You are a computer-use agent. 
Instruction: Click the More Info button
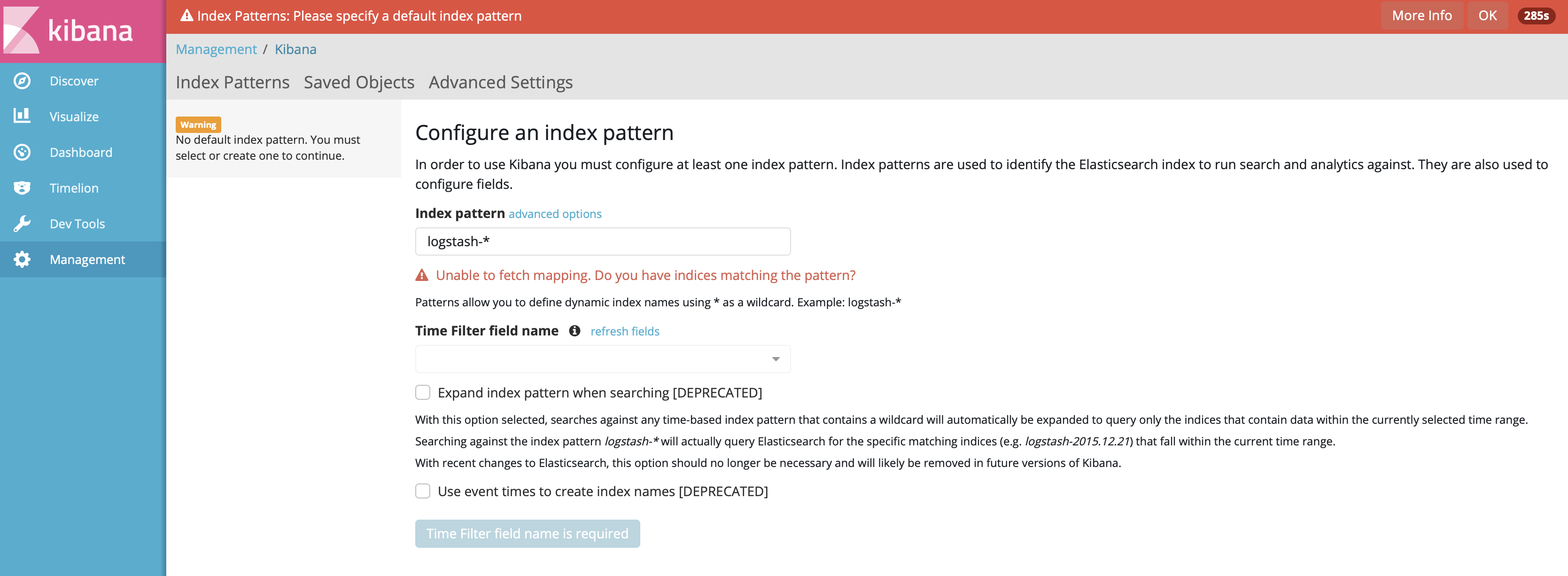[1421, 16]
